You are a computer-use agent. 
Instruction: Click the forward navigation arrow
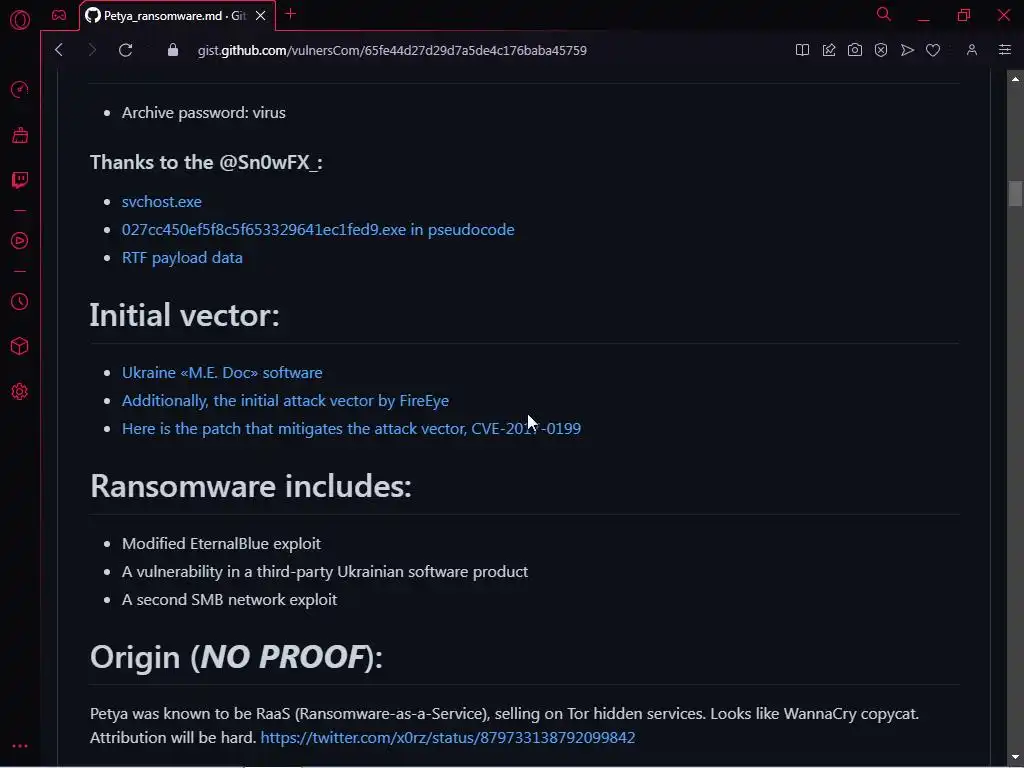point(92,50)
